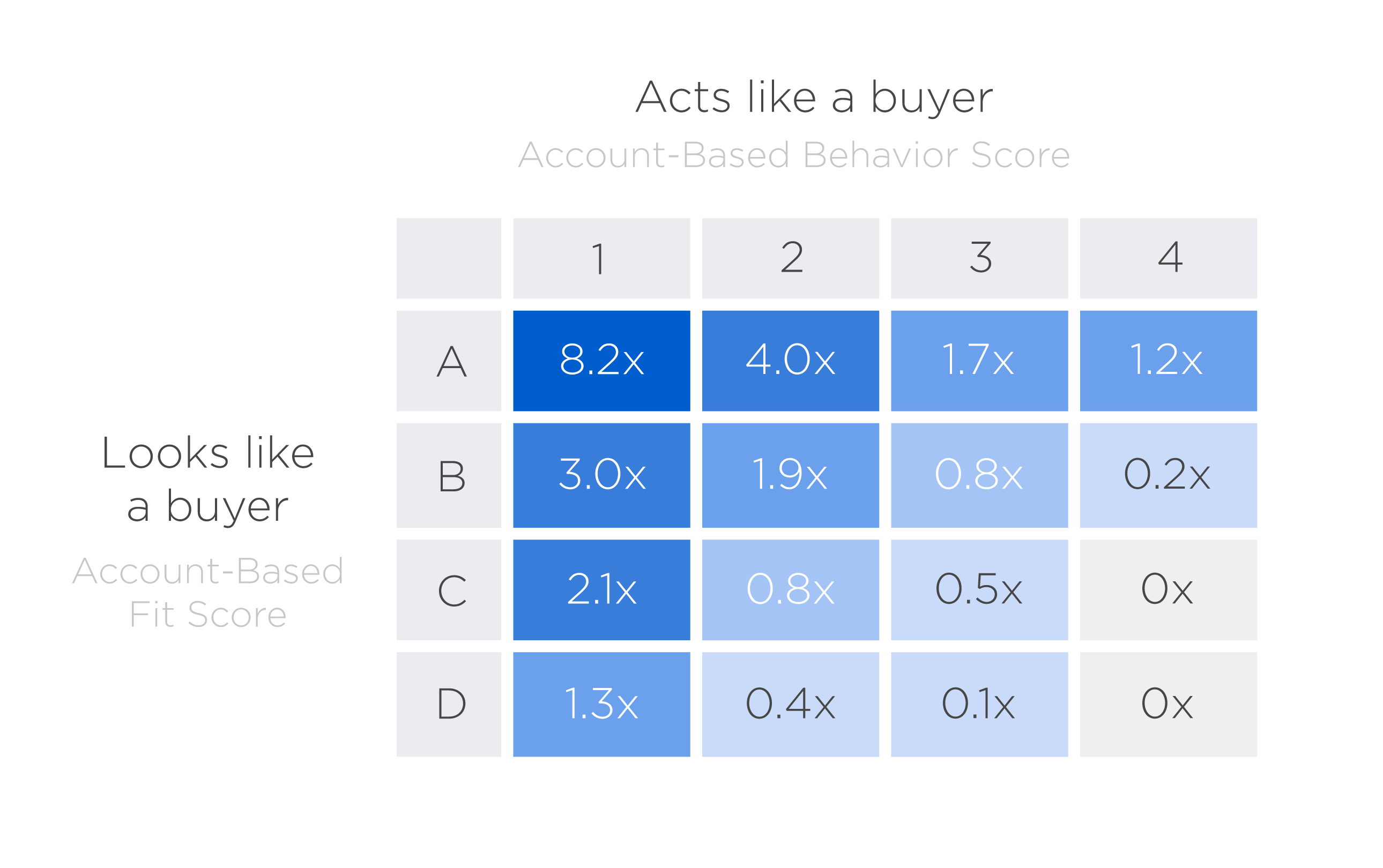1383x868 pixels.
Task: Click the Account-Based Behavior Score subtitle
Action: (794, 155)
